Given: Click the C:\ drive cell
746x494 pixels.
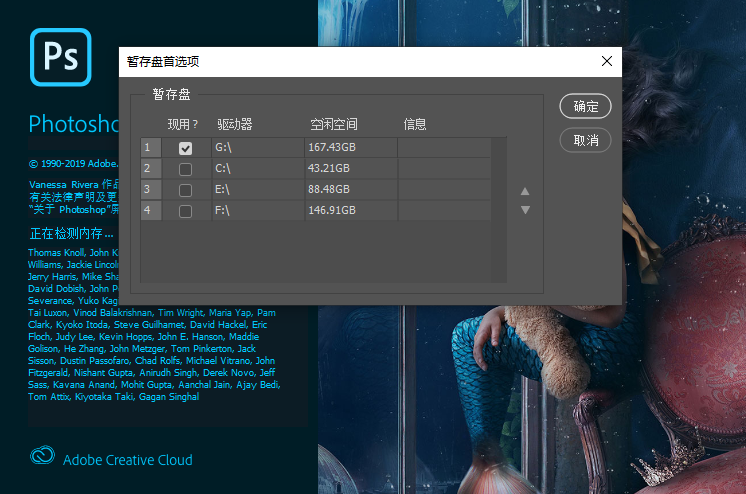Looking at the screenshot, I should pyautogui.click(x=258, y=168).
